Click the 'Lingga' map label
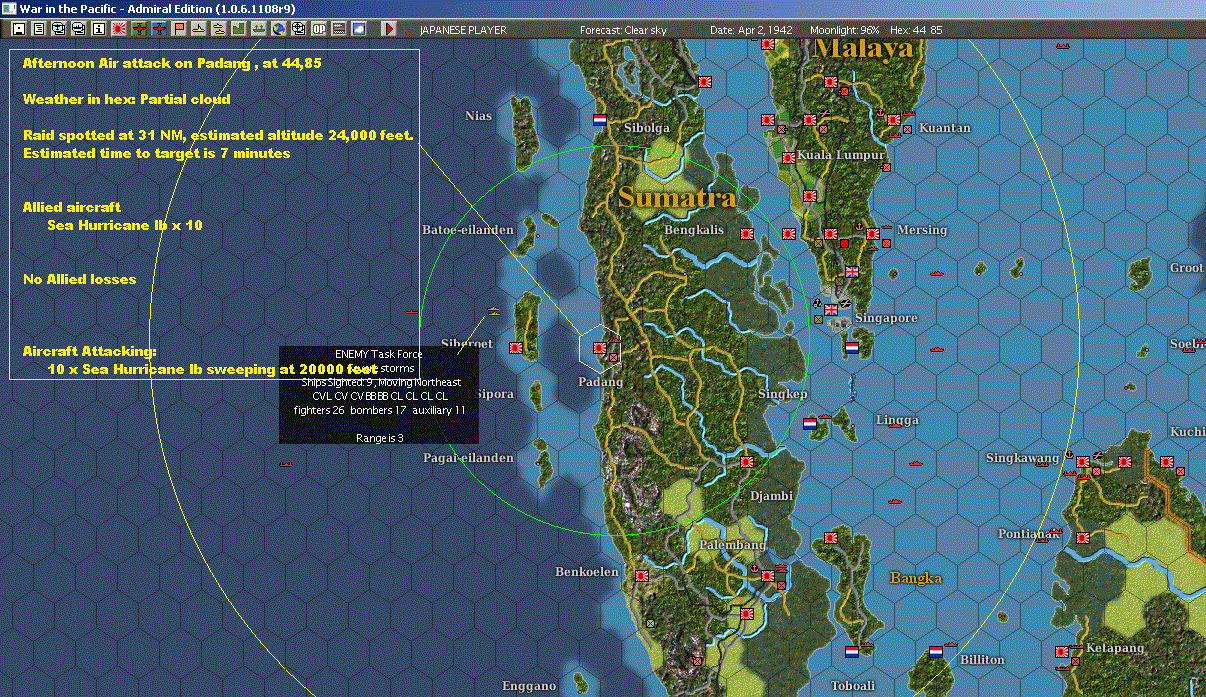This screenshot has width=1206, height=697. tap(897, 420)
